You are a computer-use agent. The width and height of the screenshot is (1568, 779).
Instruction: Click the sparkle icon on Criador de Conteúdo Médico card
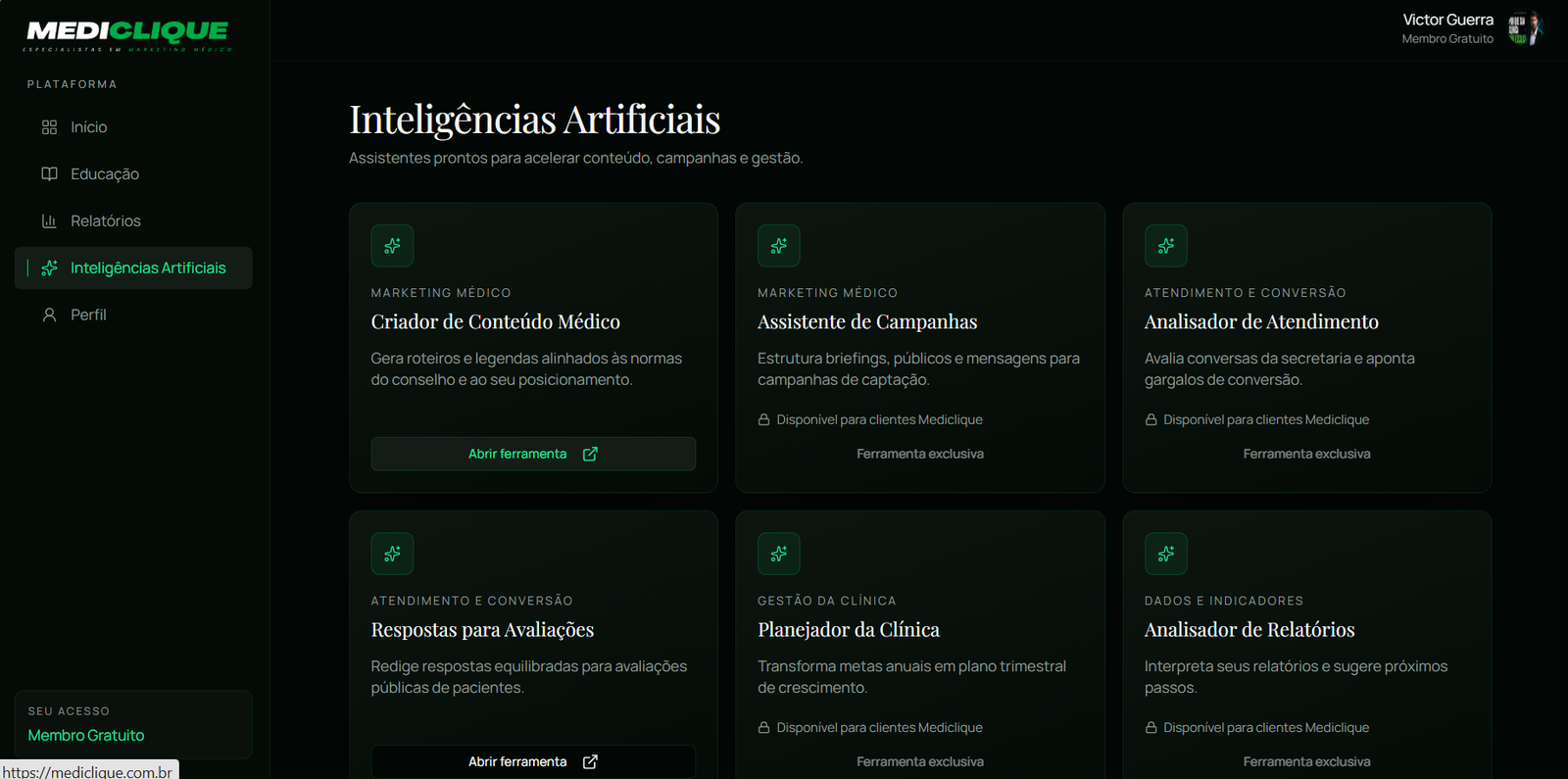[392, 246]
